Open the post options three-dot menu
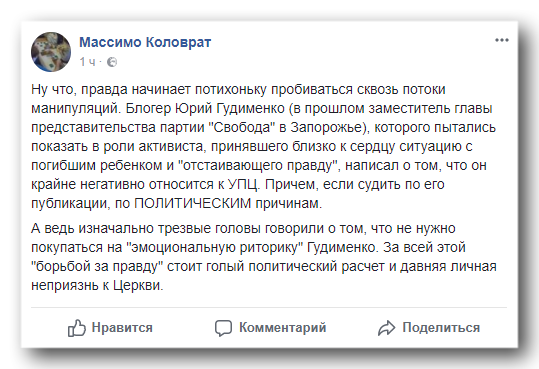 click(502, 40)
